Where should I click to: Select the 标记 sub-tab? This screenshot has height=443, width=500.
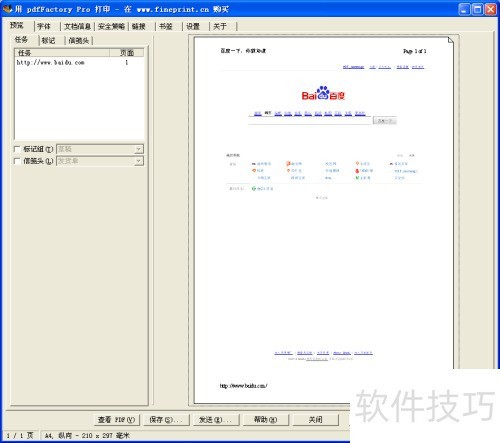(49, 41)
